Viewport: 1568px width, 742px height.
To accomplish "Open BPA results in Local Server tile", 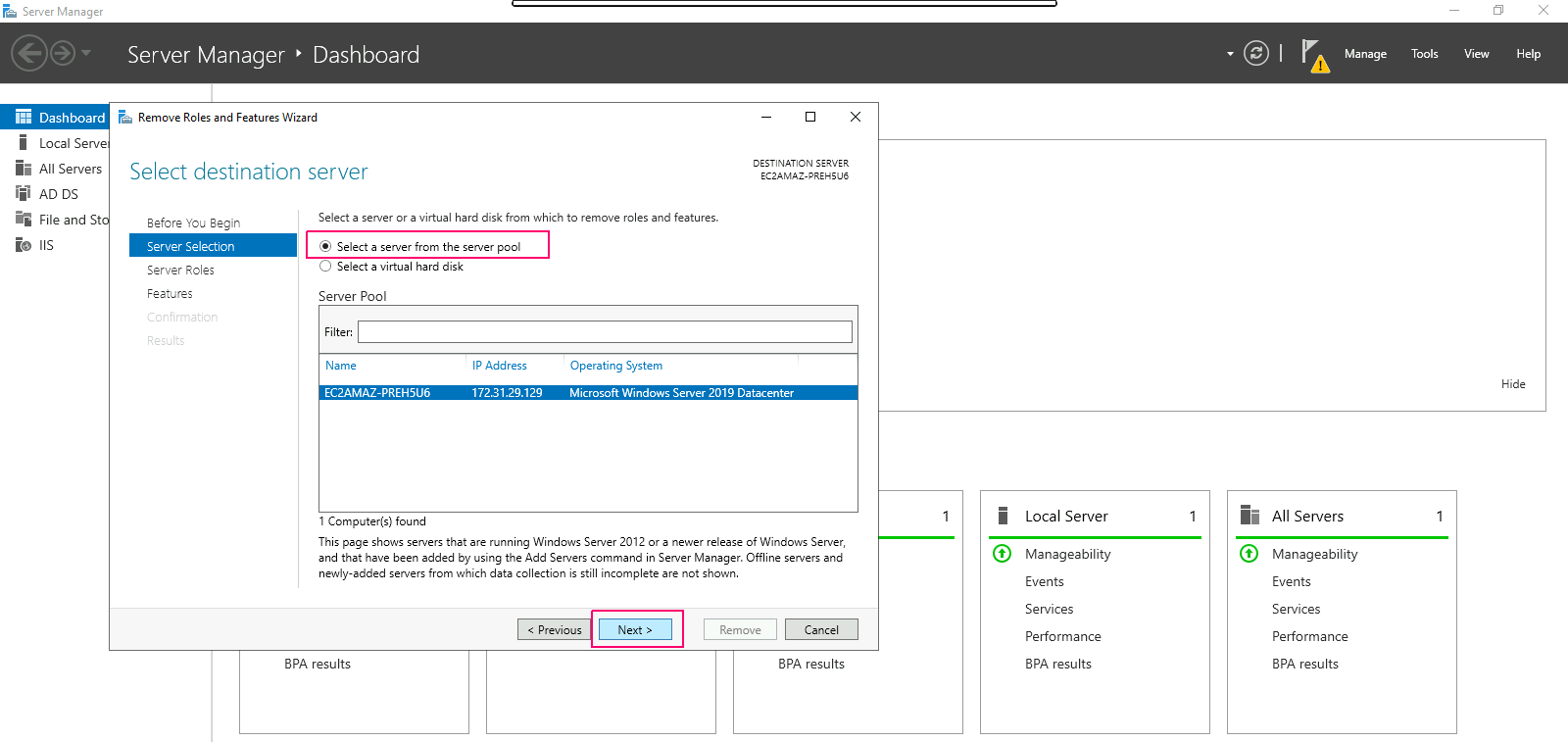I will tap(1057, 664).
